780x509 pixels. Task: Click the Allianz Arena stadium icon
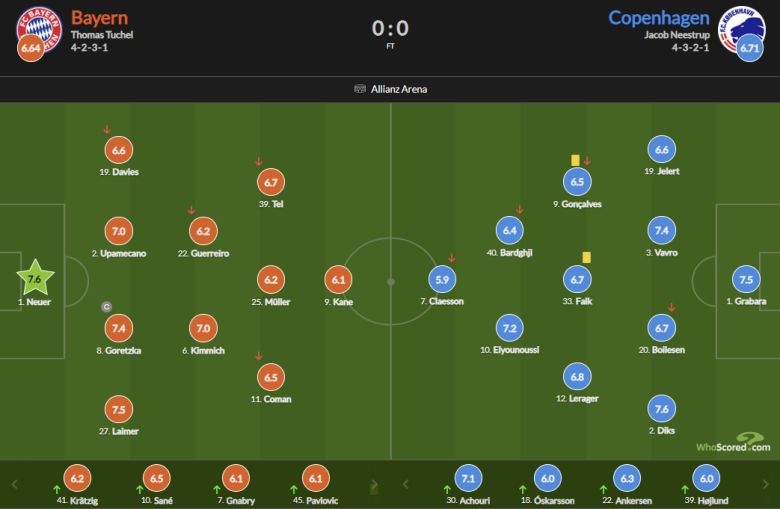tap(360, 89)
